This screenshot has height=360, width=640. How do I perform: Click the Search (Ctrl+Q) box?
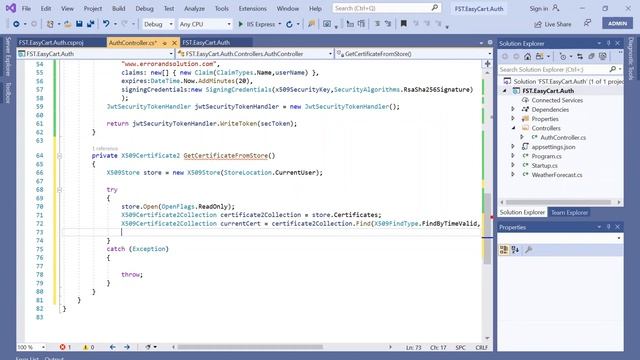[386, 8]
